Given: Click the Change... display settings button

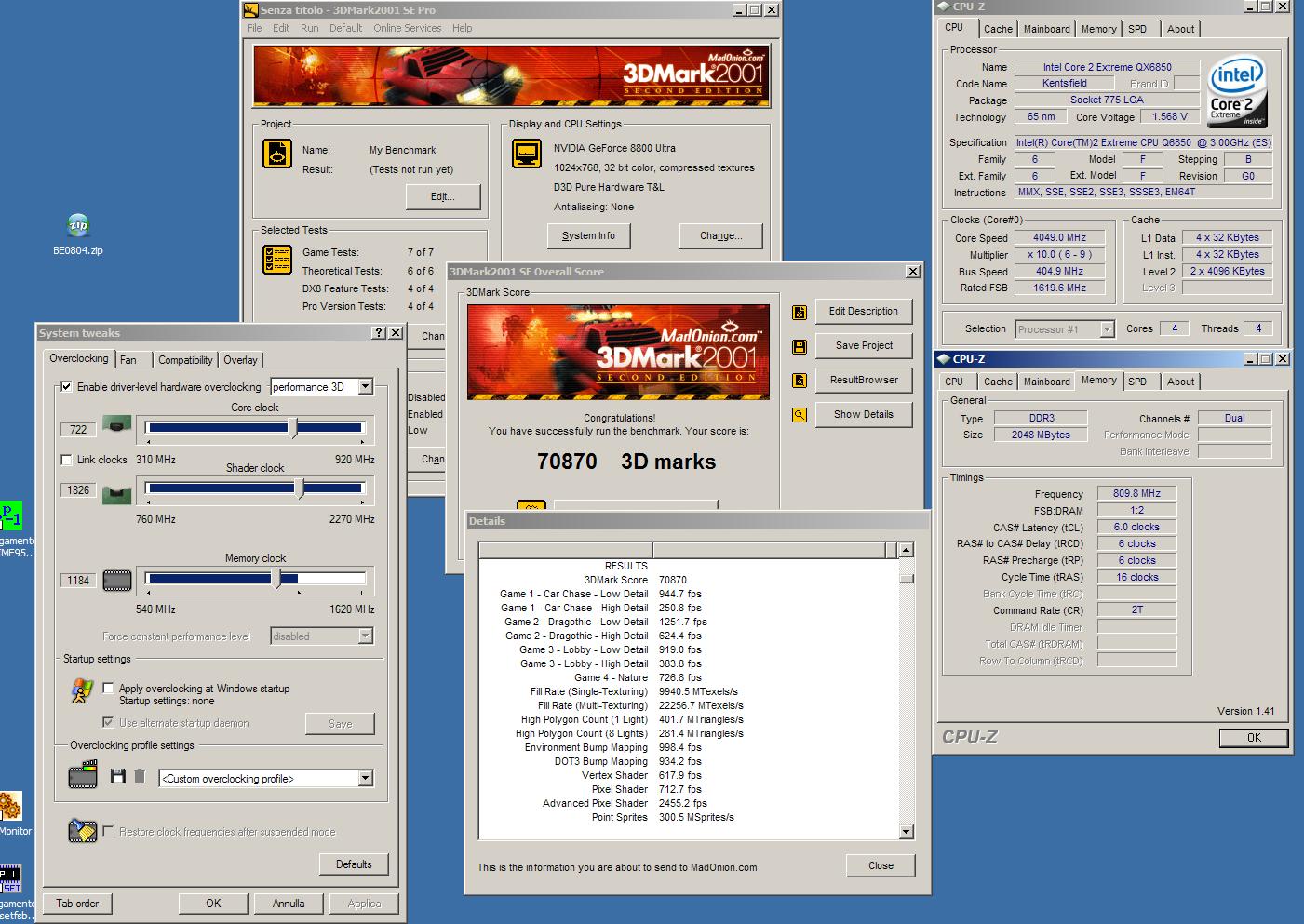Looking at the screenshot, I should 721,236.
